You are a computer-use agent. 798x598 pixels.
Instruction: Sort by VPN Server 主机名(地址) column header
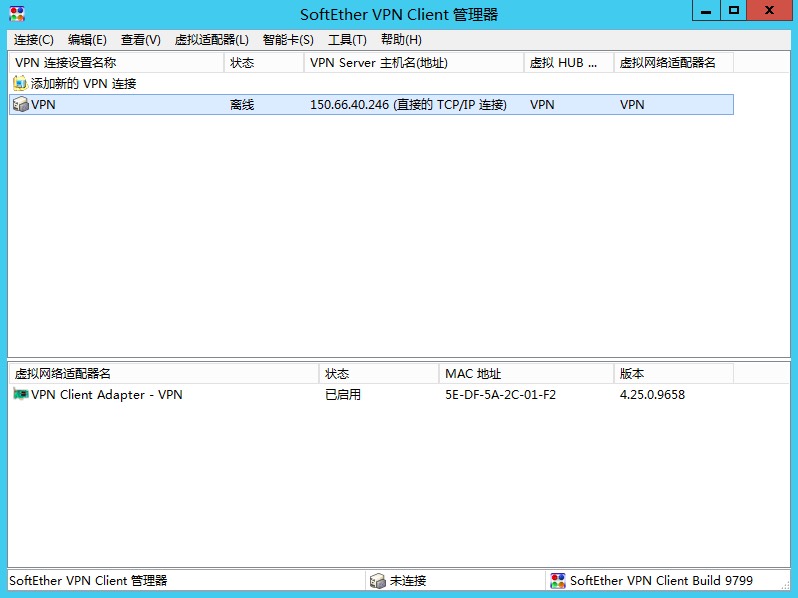pyautogui.click(x=414, y=63)
